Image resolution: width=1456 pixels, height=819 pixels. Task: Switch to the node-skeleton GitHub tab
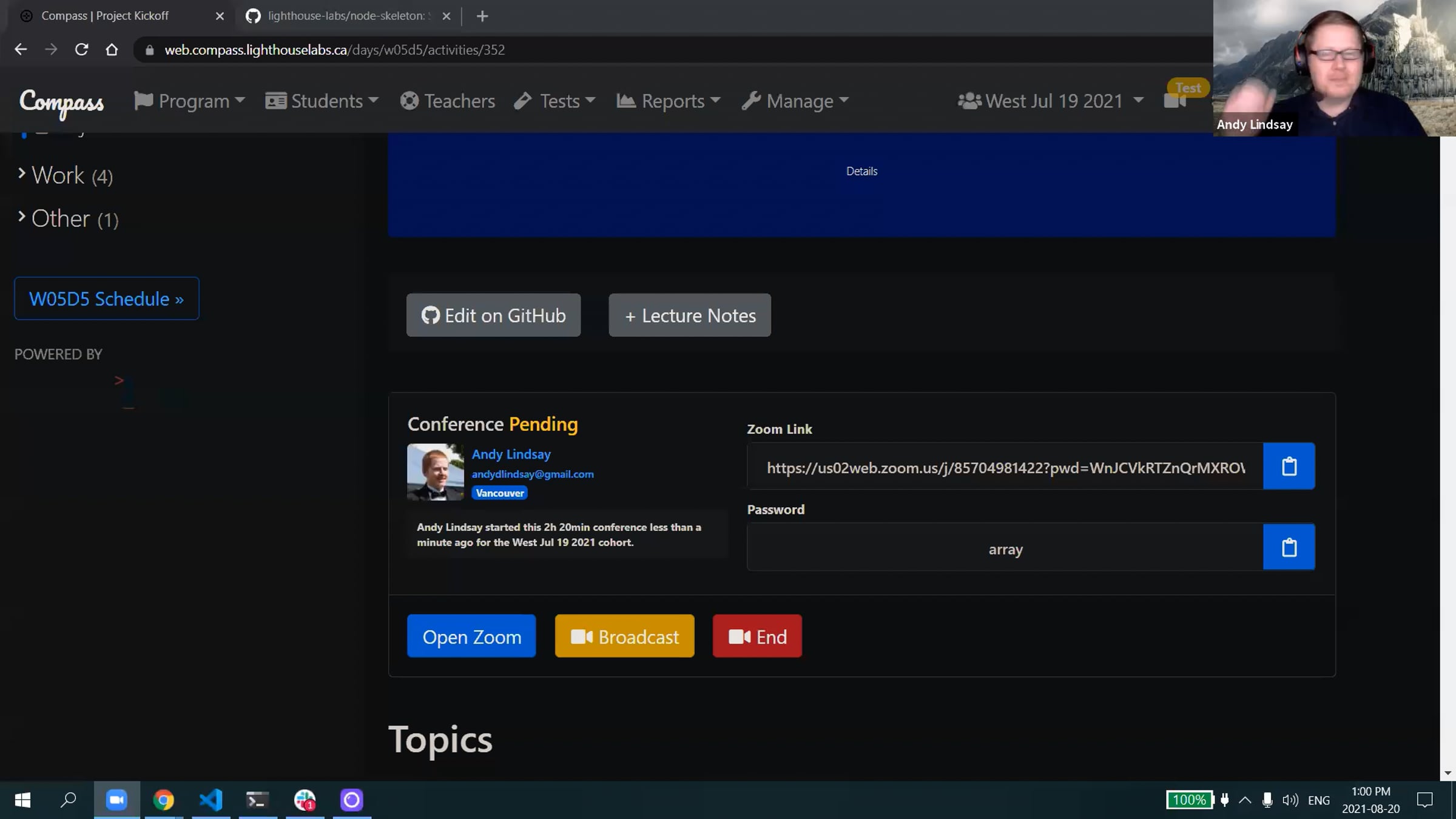tap(346, 16)
